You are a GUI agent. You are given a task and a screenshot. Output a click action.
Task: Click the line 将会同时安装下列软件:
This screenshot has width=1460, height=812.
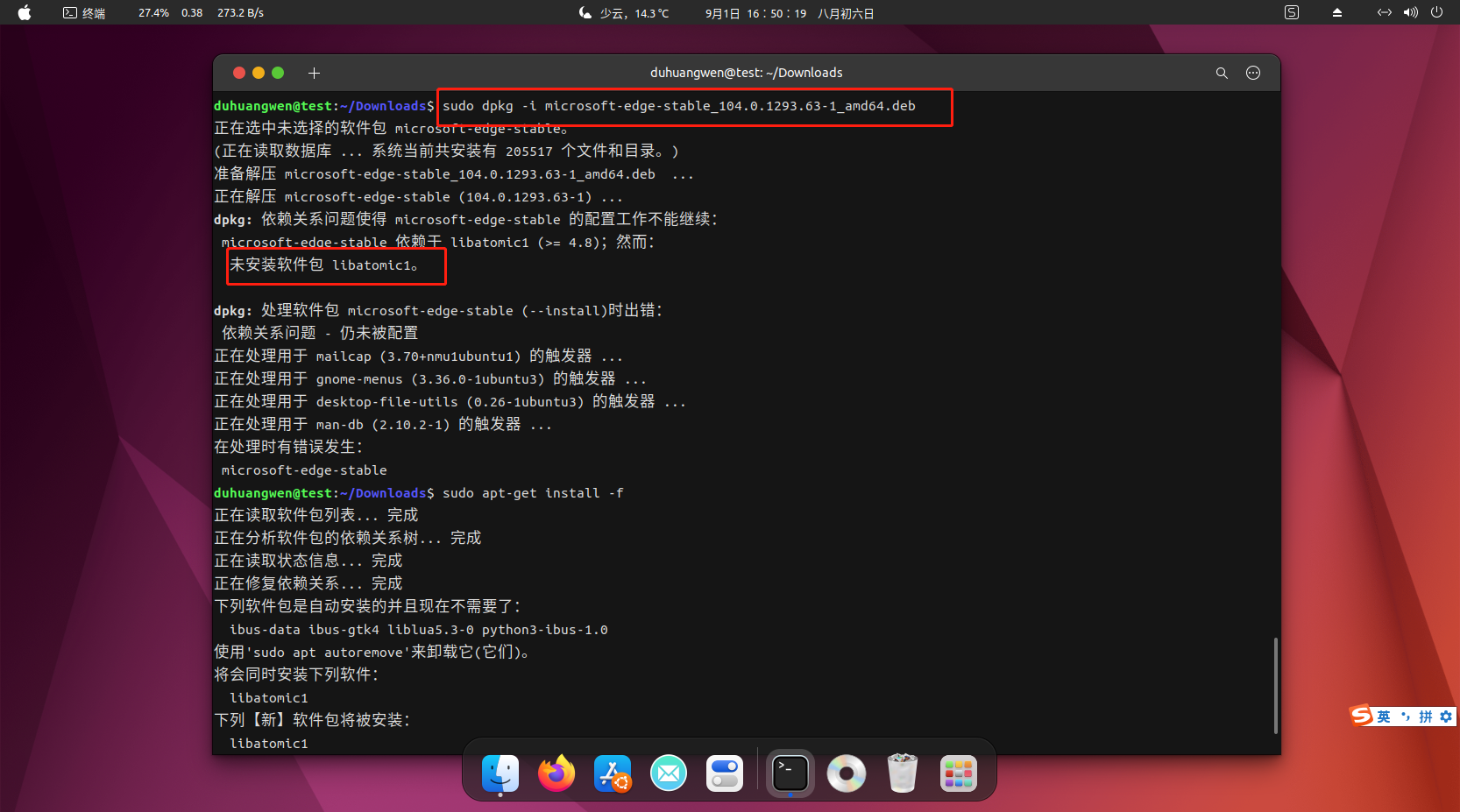(296, 674)
